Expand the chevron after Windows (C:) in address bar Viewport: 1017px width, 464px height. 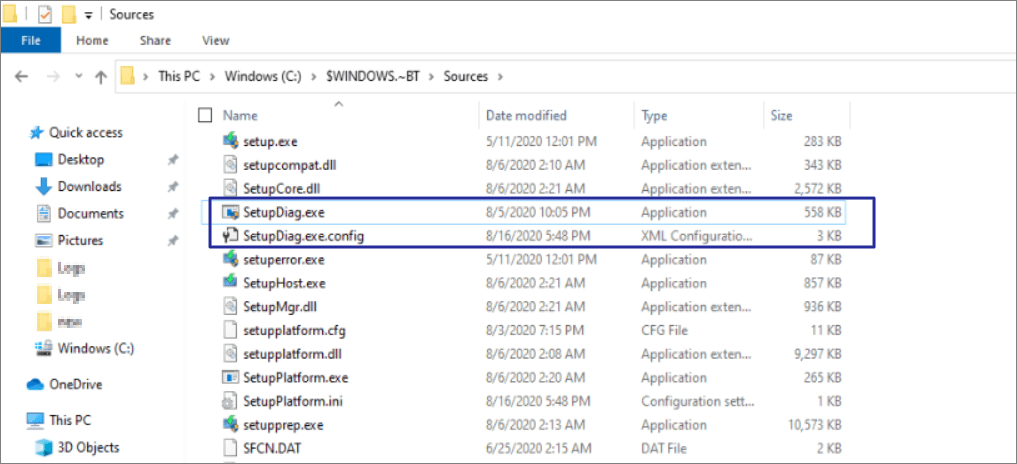(314, 77)
